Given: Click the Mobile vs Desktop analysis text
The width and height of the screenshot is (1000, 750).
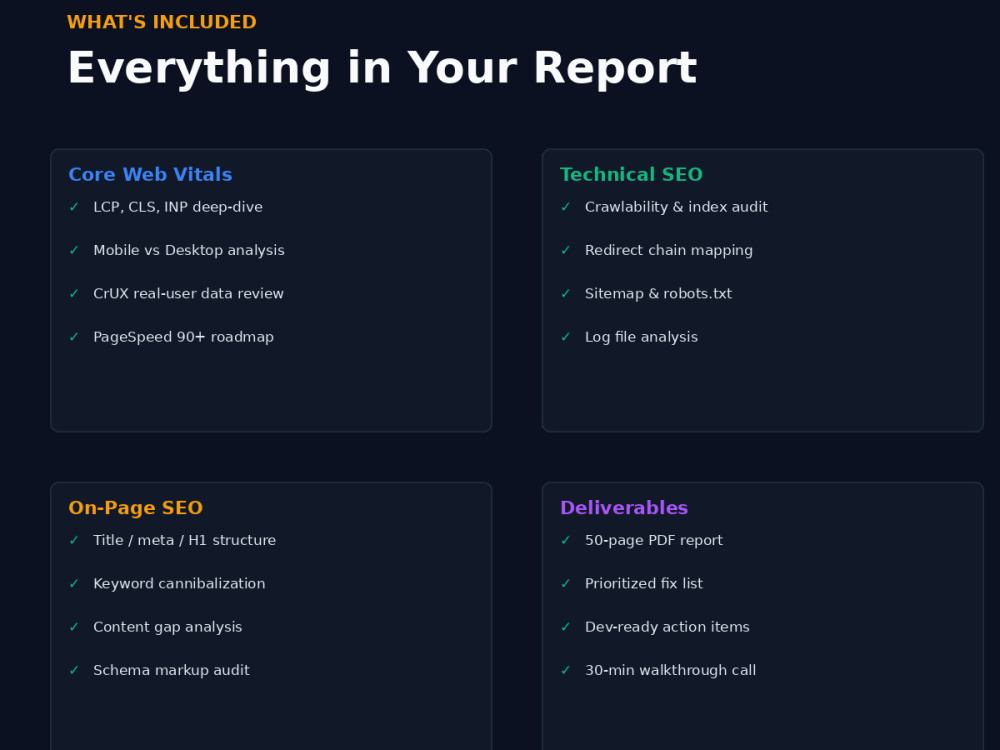Looking at the screenshot, I should [x=189, y=251].
